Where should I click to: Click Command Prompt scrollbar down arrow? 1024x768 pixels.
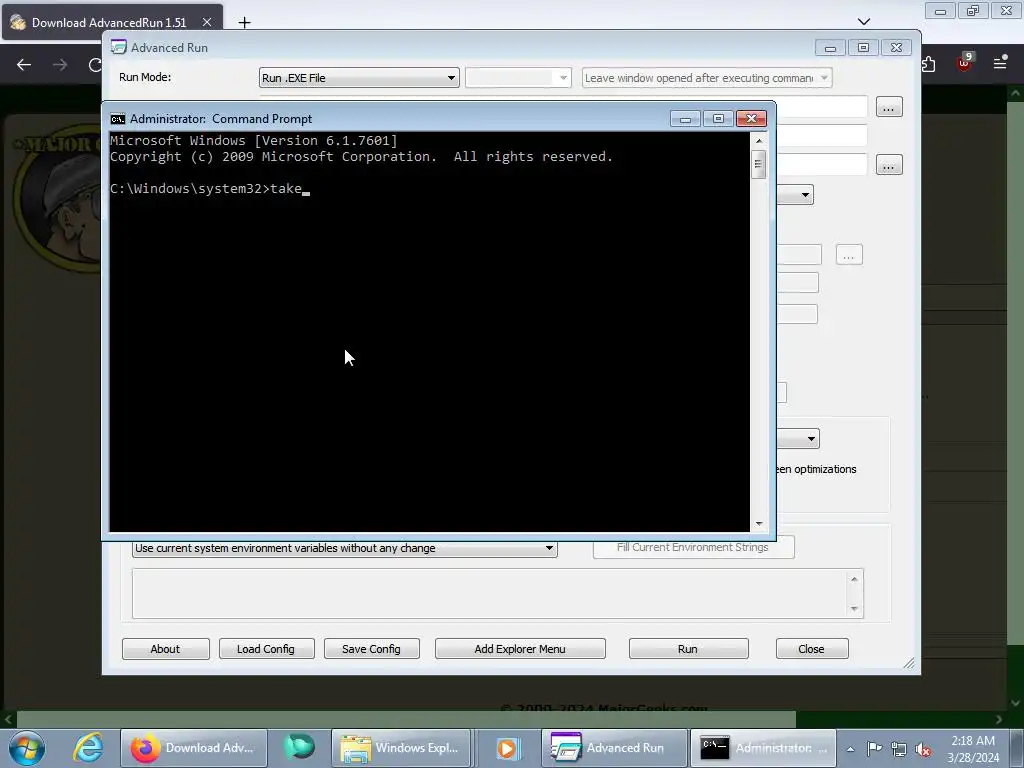tap(759, 524)
